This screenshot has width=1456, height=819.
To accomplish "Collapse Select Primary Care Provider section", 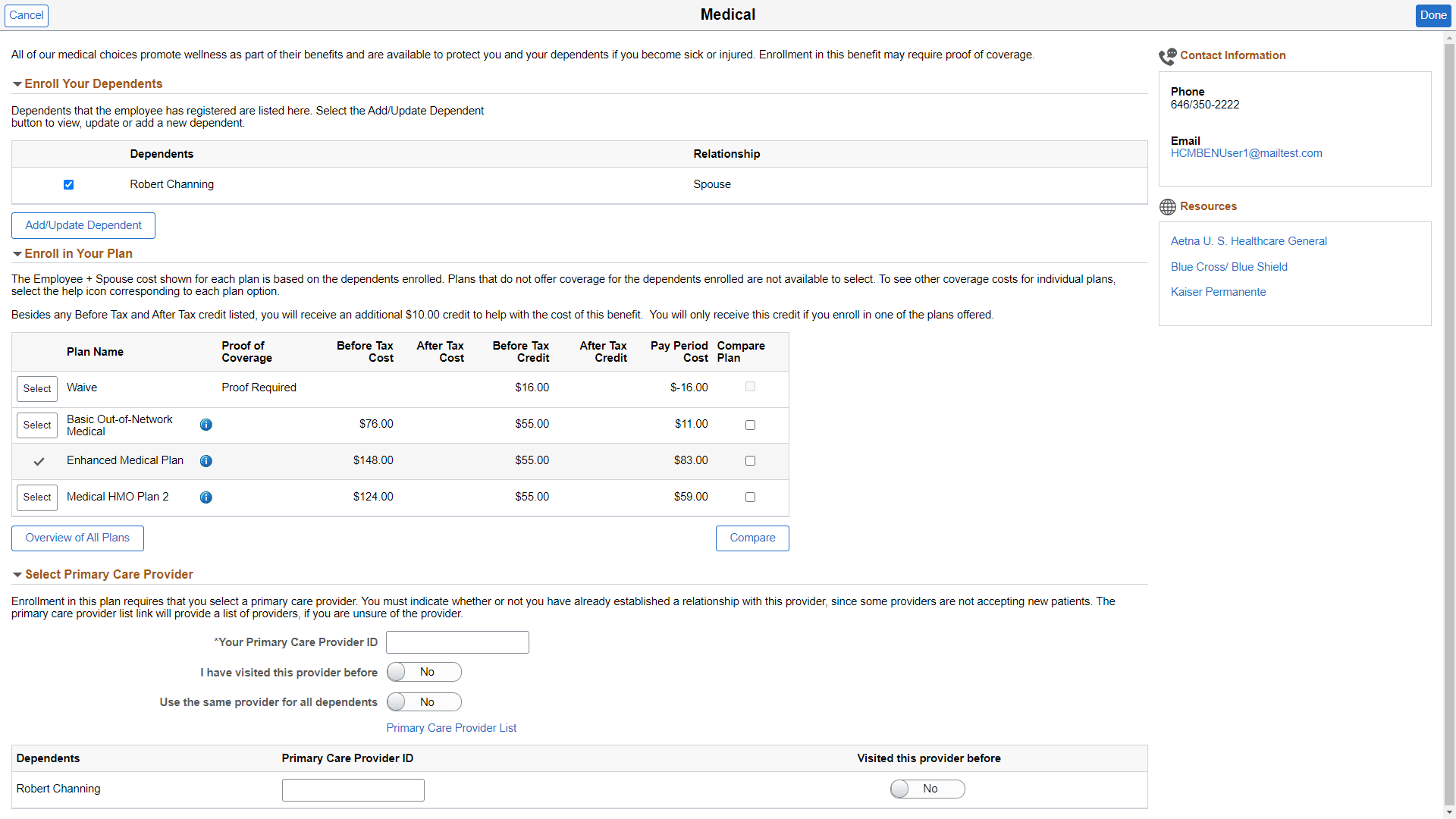I will point(17,575).
